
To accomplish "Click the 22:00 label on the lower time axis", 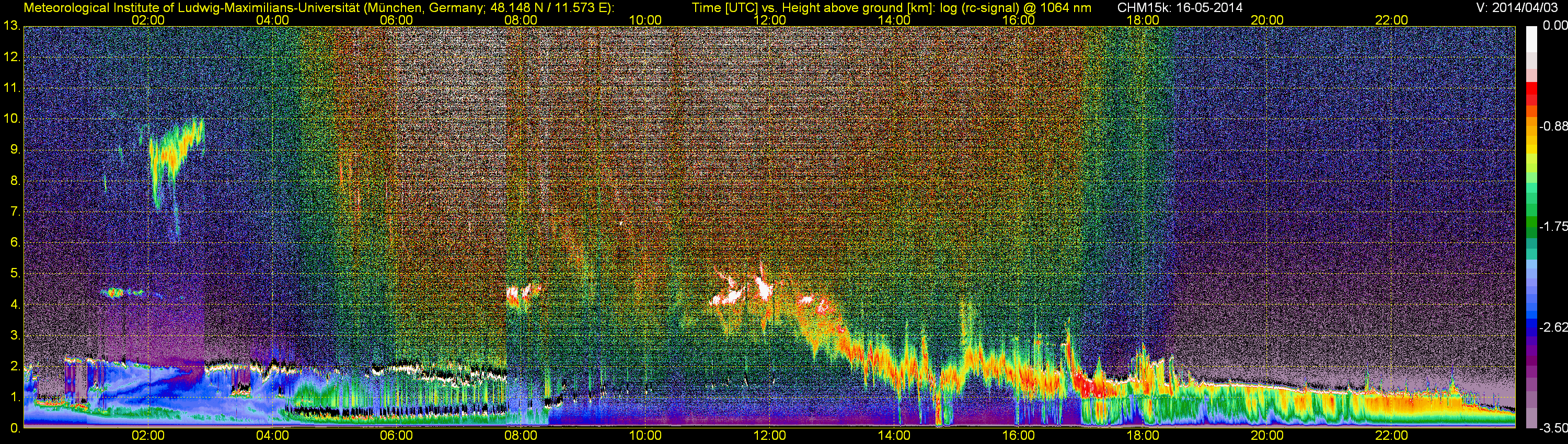I will point(1391,436).
